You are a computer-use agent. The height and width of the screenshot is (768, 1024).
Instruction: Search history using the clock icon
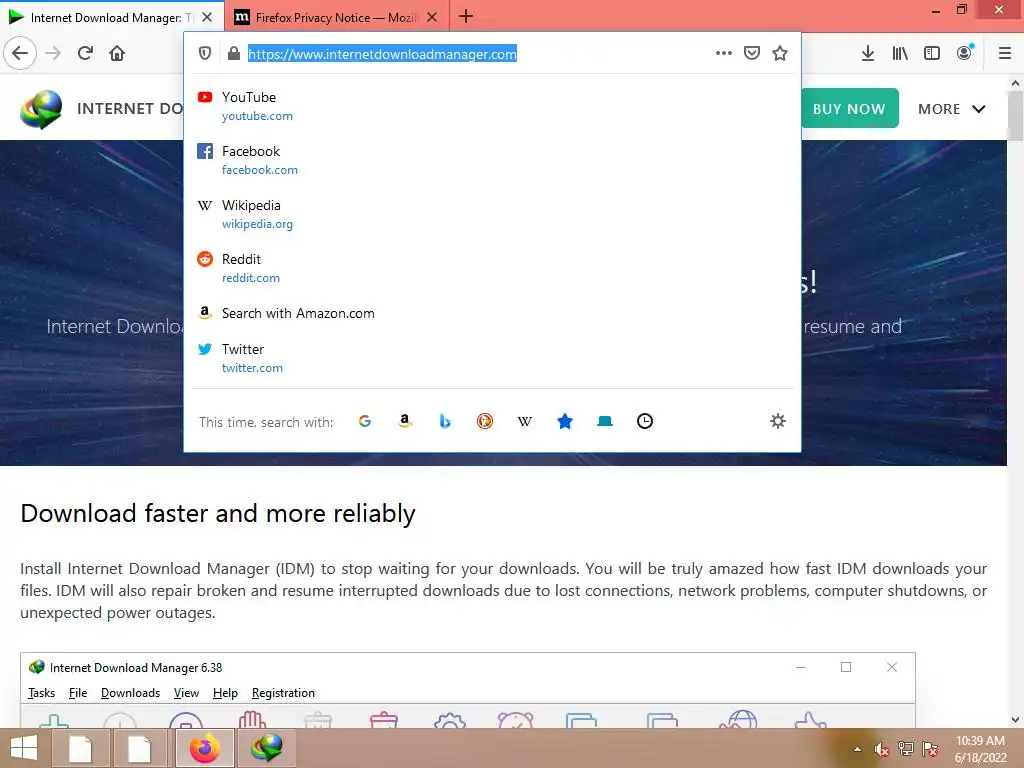pos(645,421)
